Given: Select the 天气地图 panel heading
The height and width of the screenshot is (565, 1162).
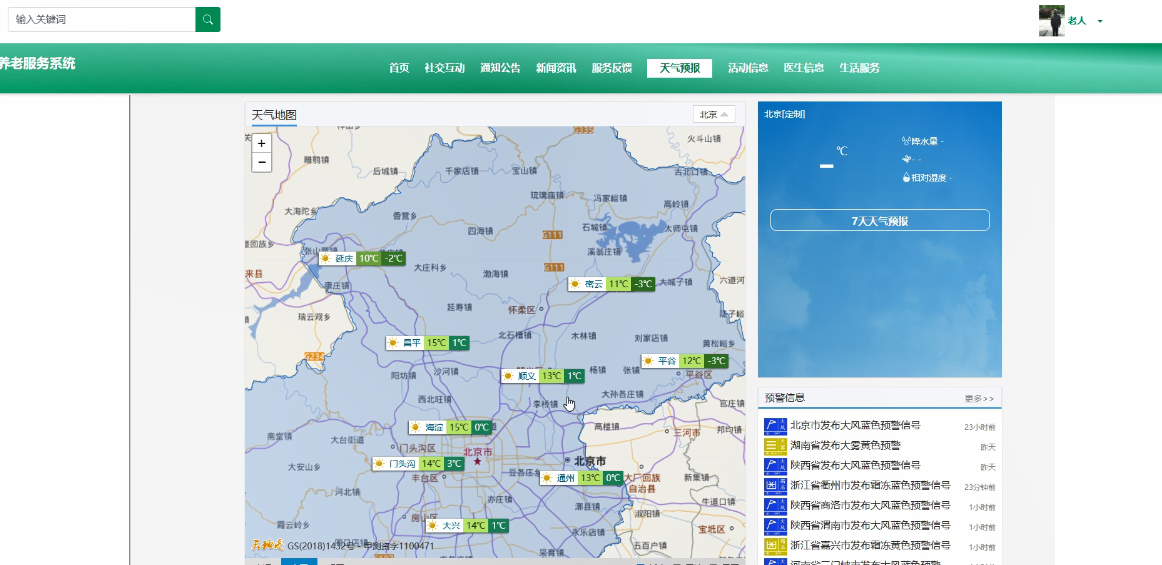Looking at the screenshot, I should pyautogui.click(x=274, y=116).
